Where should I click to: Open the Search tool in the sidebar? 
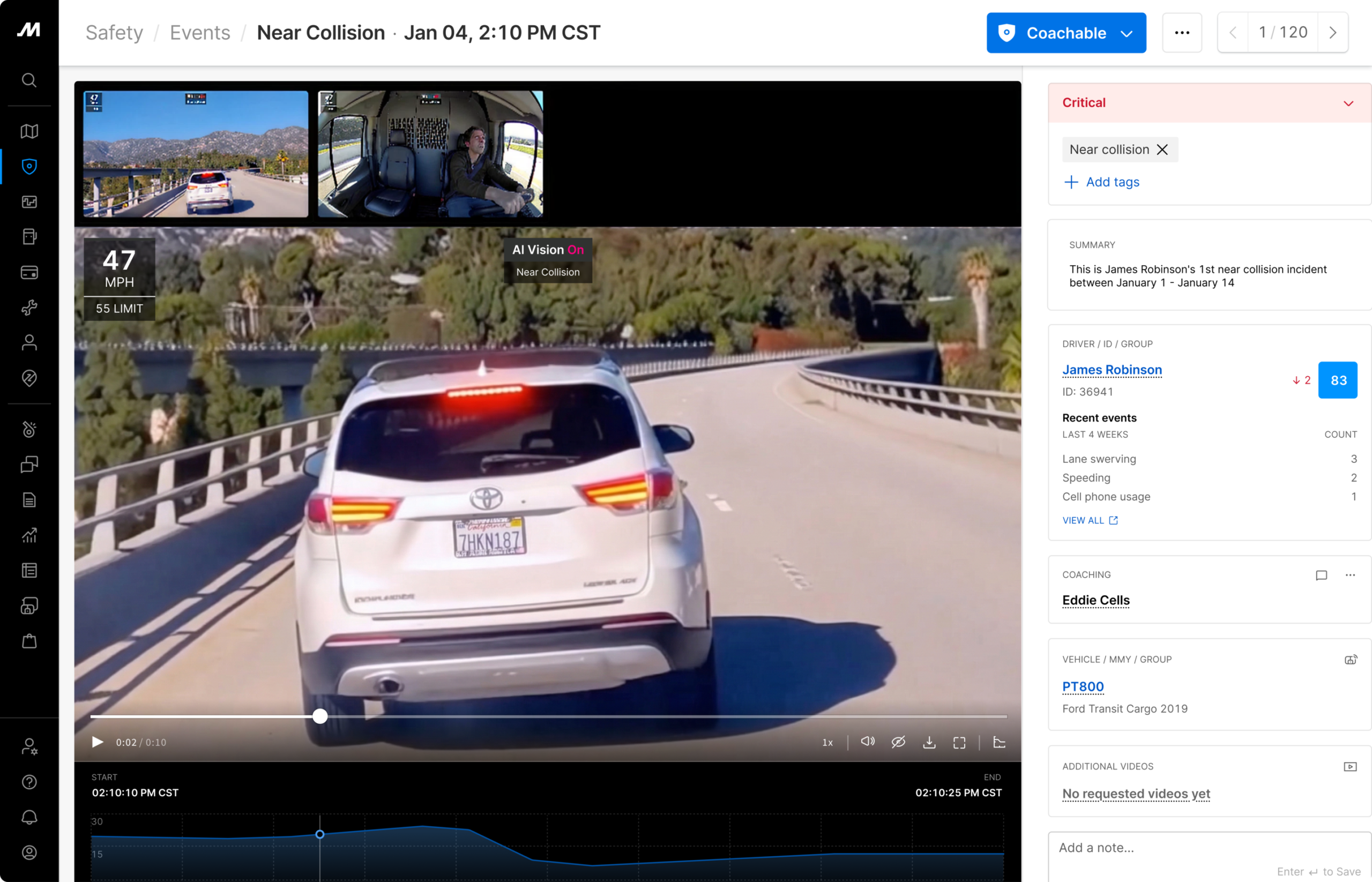[28, 80]
